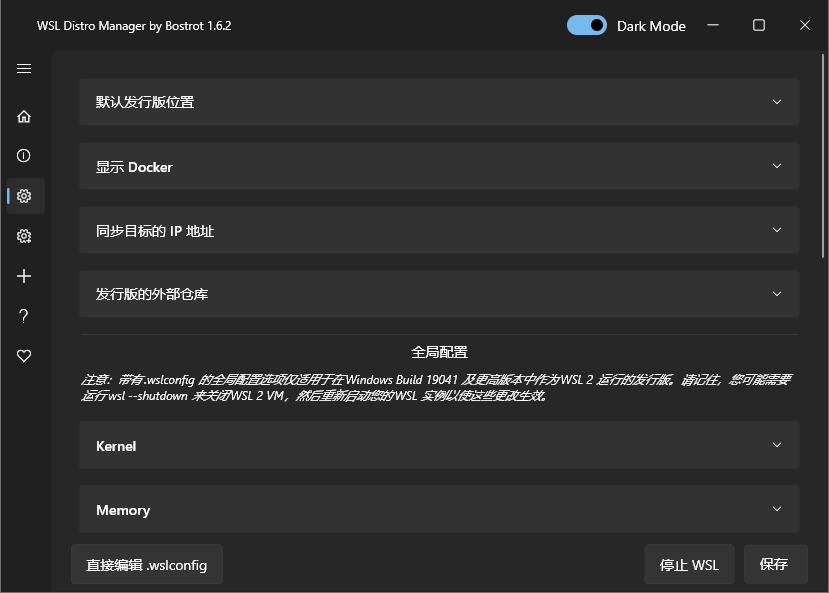Expand the 同步目标的 IP 地址 section

439,230
